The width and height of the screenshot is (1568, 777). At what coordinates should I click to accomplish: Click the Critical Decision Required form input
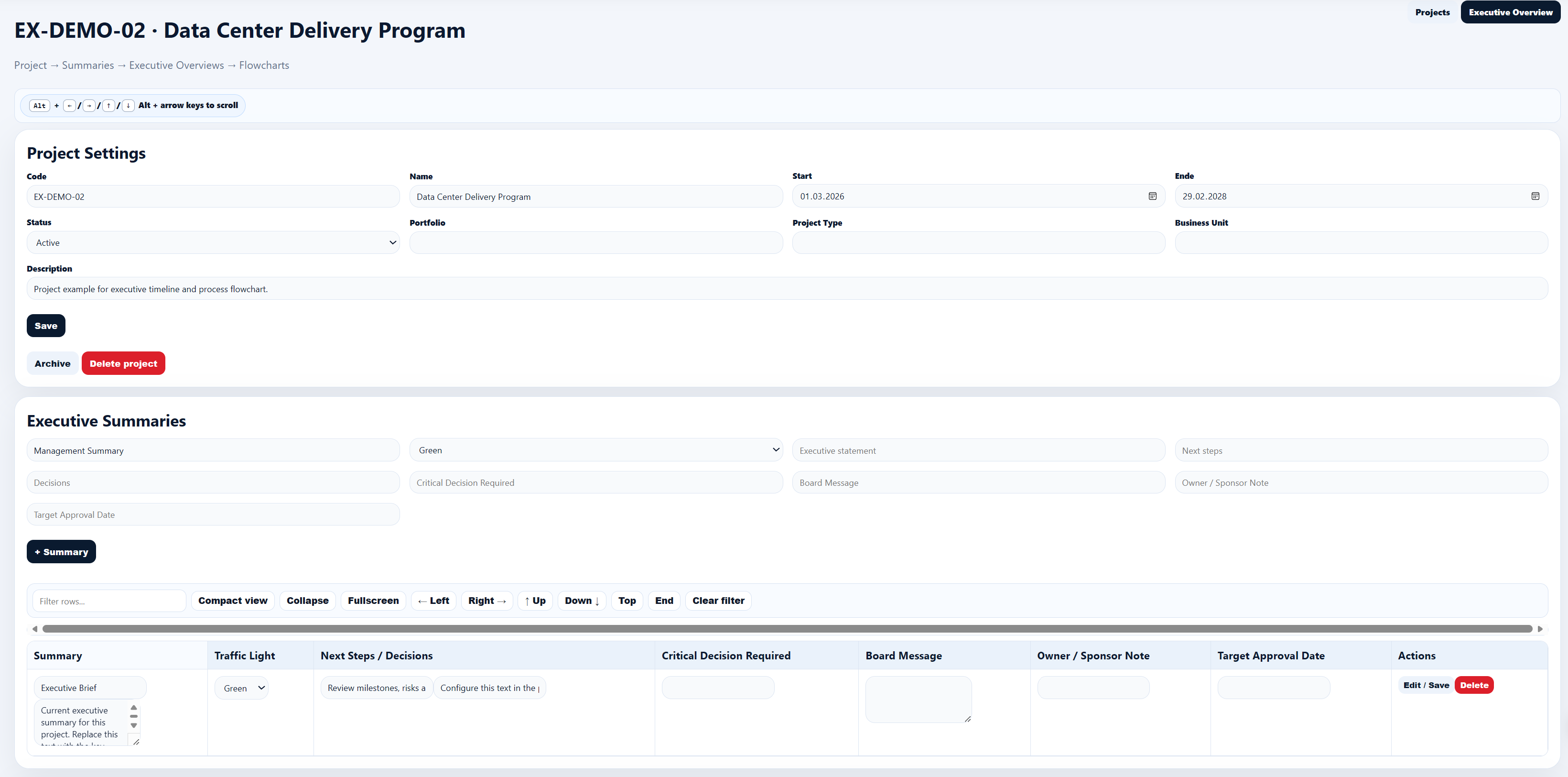point(596,482)
